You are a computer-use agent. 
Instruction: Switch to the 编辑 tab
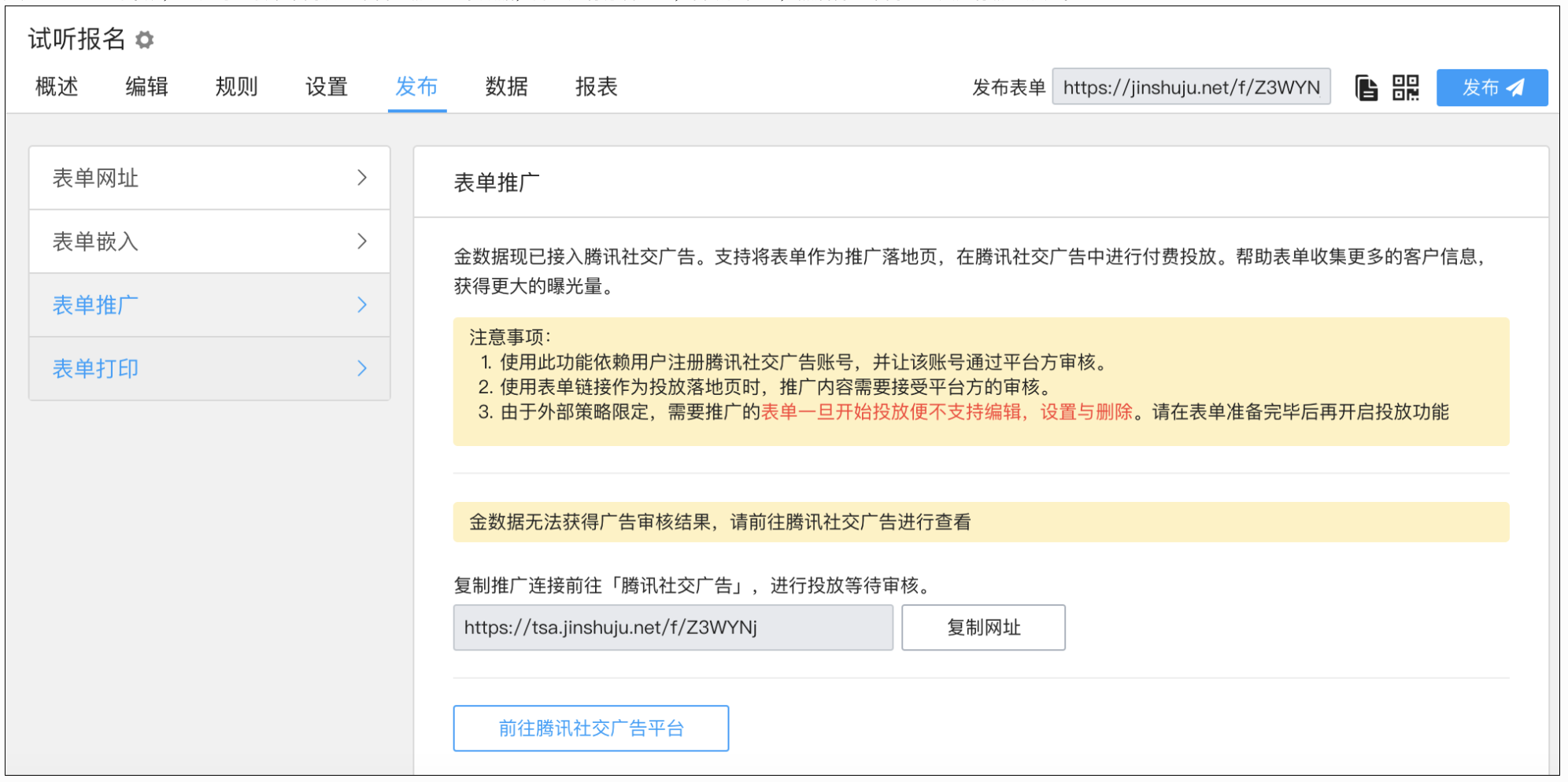[x=146, y=87]
